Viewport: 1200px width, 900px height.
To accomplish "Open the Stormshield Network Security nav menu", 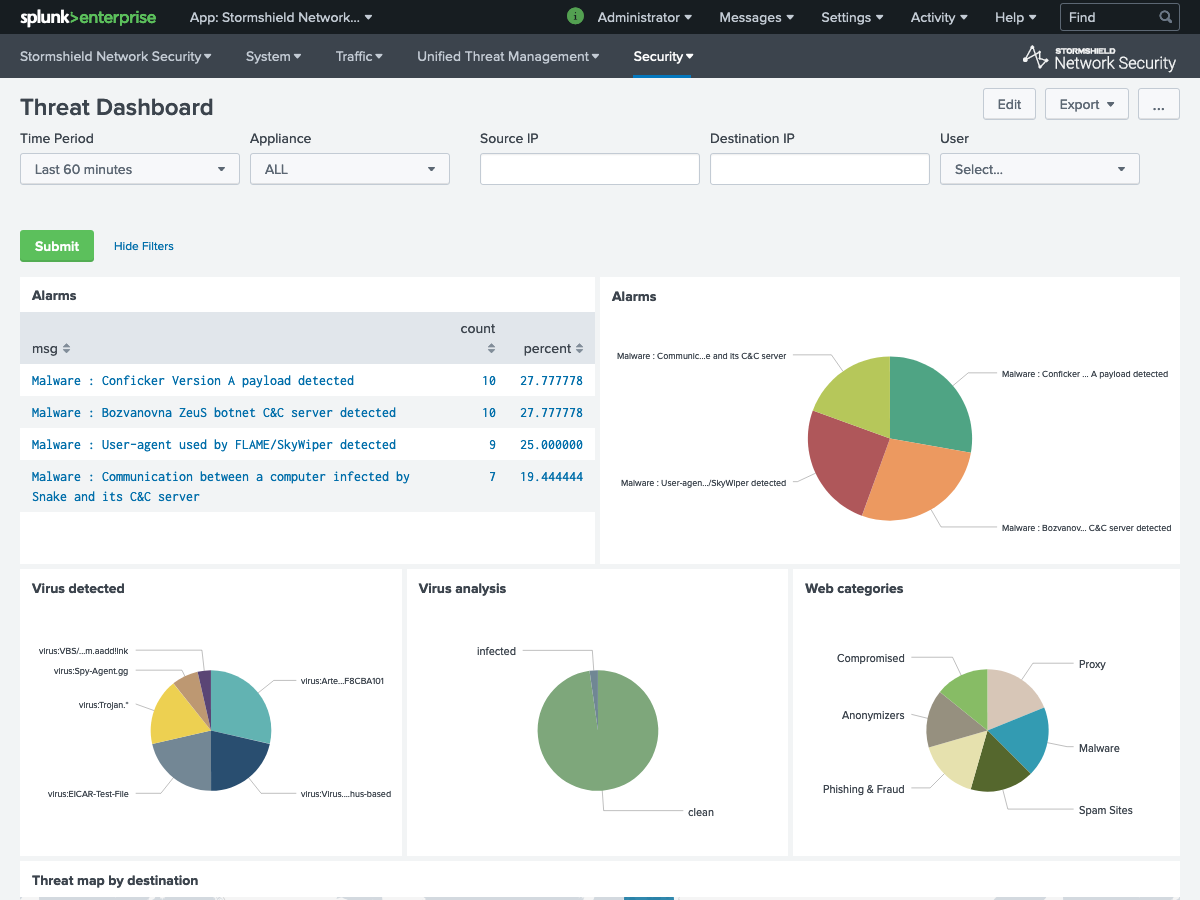I will click(116, 56).
